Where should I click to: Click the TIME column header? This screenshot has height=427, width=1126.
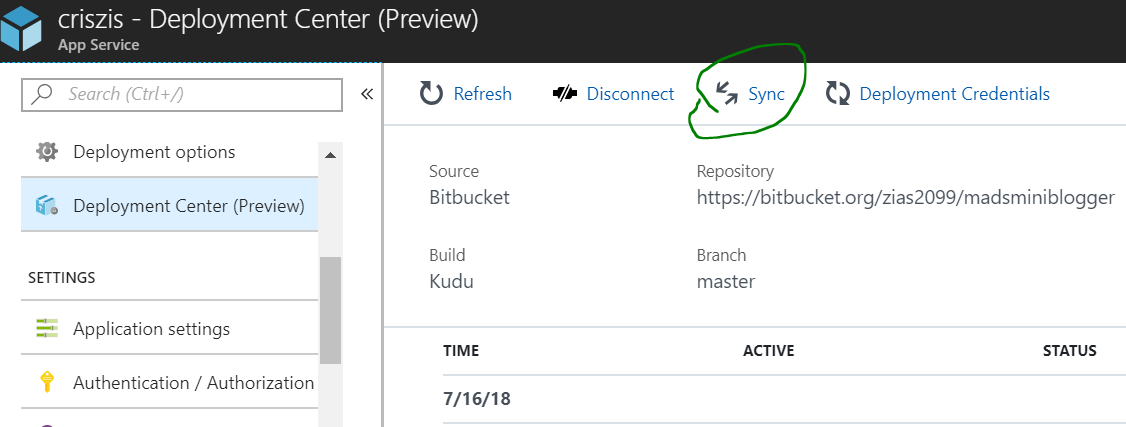click(x=461, y=351)
